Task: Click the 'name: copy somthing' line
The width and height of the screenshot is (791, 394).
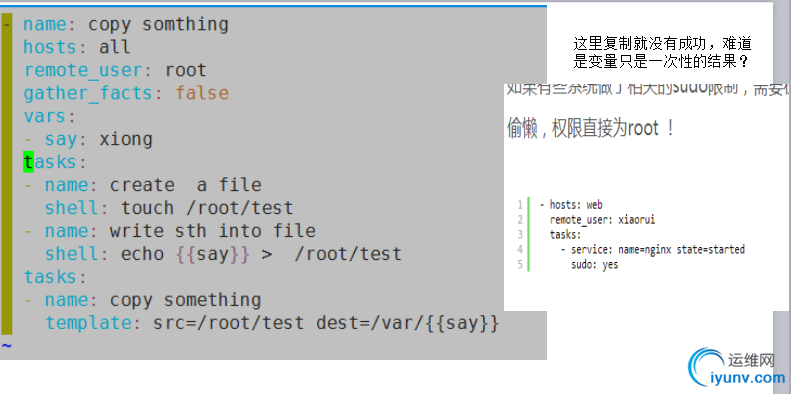Action: (x=126, y=24)
